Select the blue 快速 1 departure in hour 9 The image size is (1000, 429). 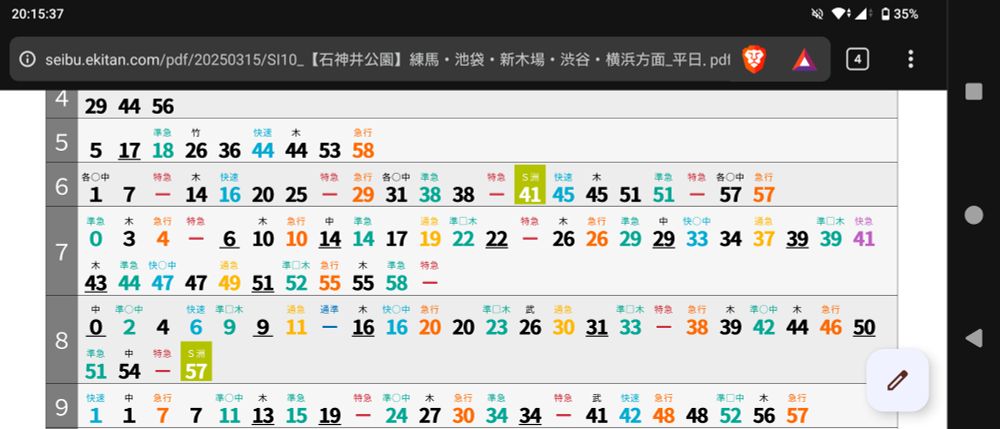click(x=96, y=409)
